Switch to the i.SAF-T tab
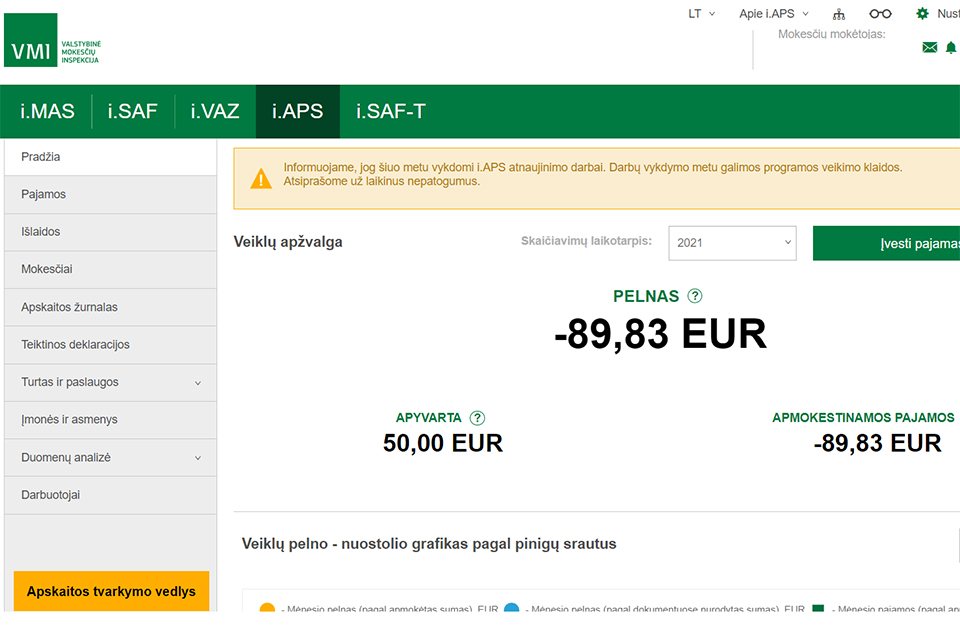The image size is (960, 640). click(x=390, y=111)
